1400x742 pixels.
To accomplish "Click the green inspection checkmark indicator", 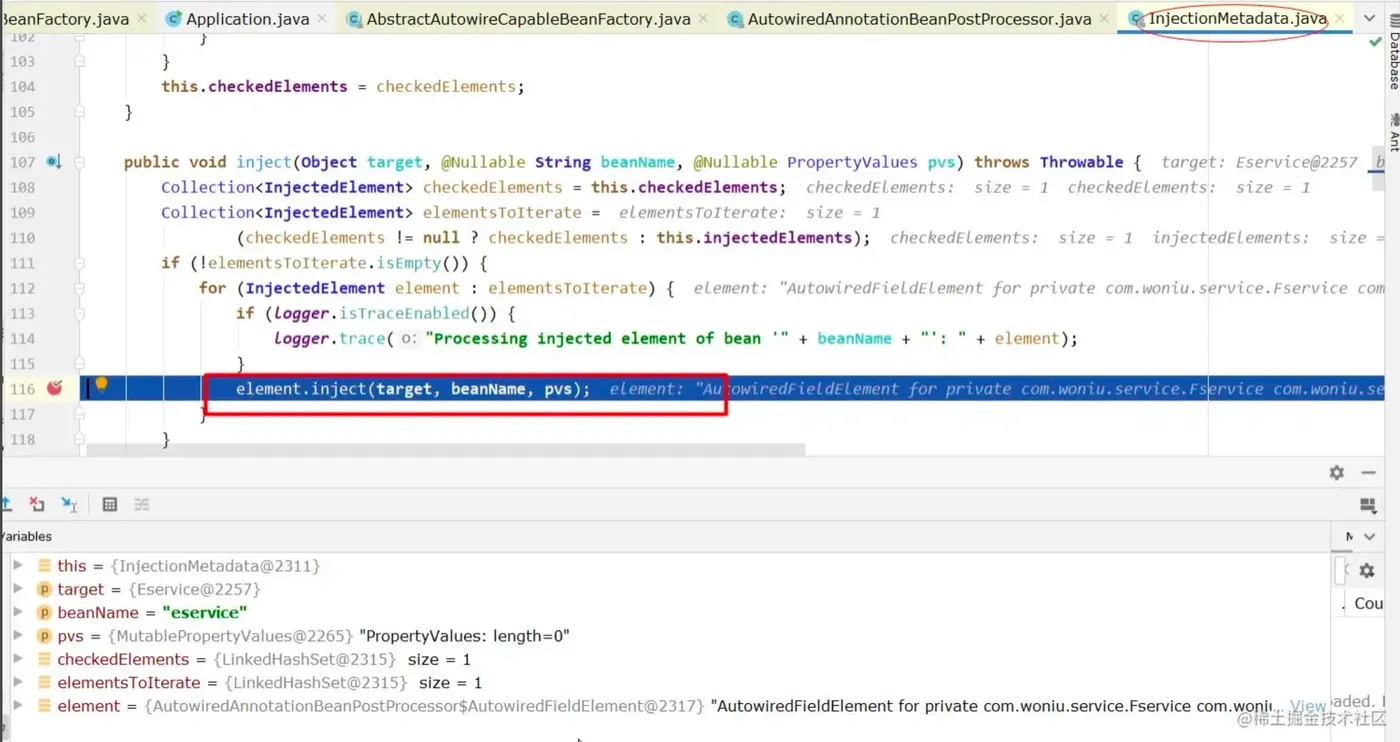I will click(x=1375, y=42).
